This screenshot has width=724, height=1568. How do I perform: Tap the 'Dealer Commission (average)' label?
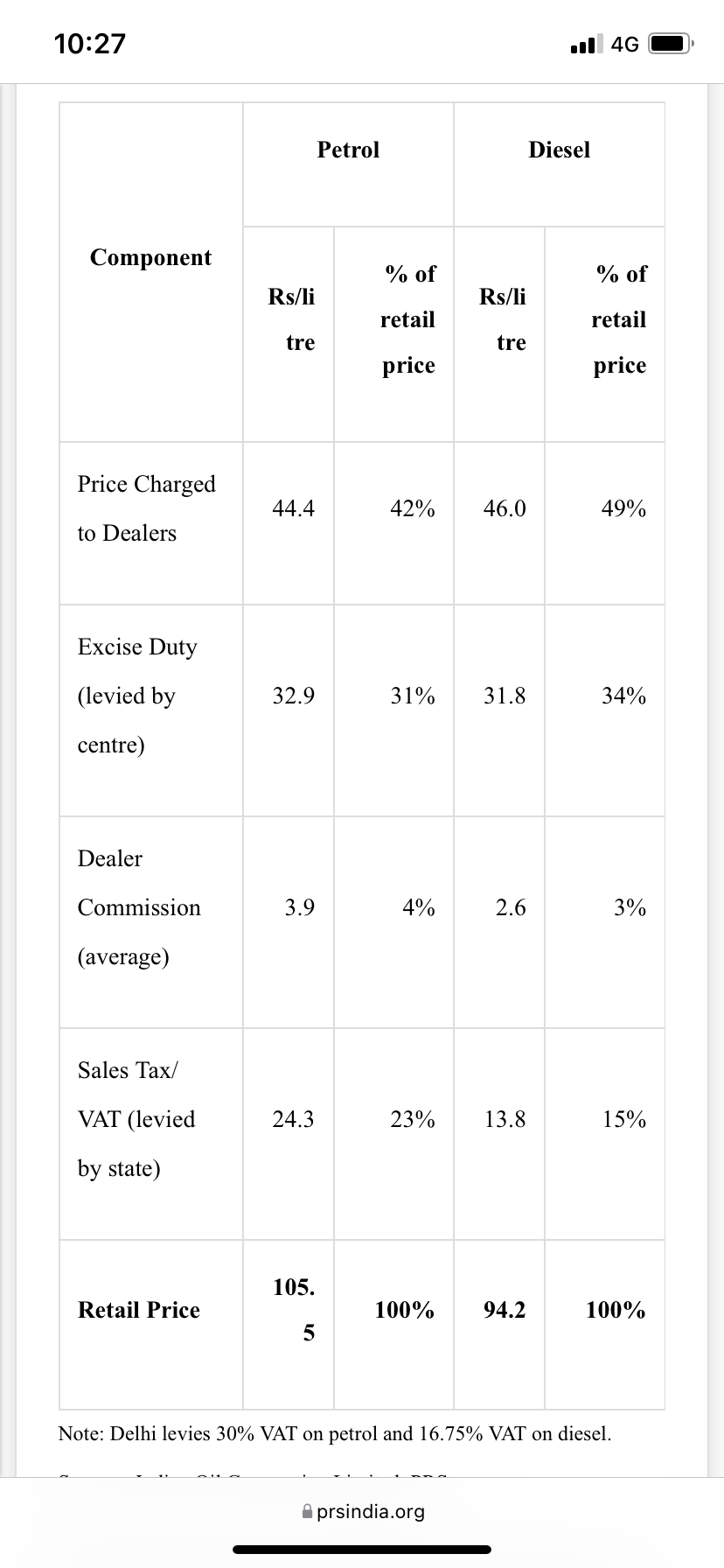pyautogui.click(x=139, y=907)
